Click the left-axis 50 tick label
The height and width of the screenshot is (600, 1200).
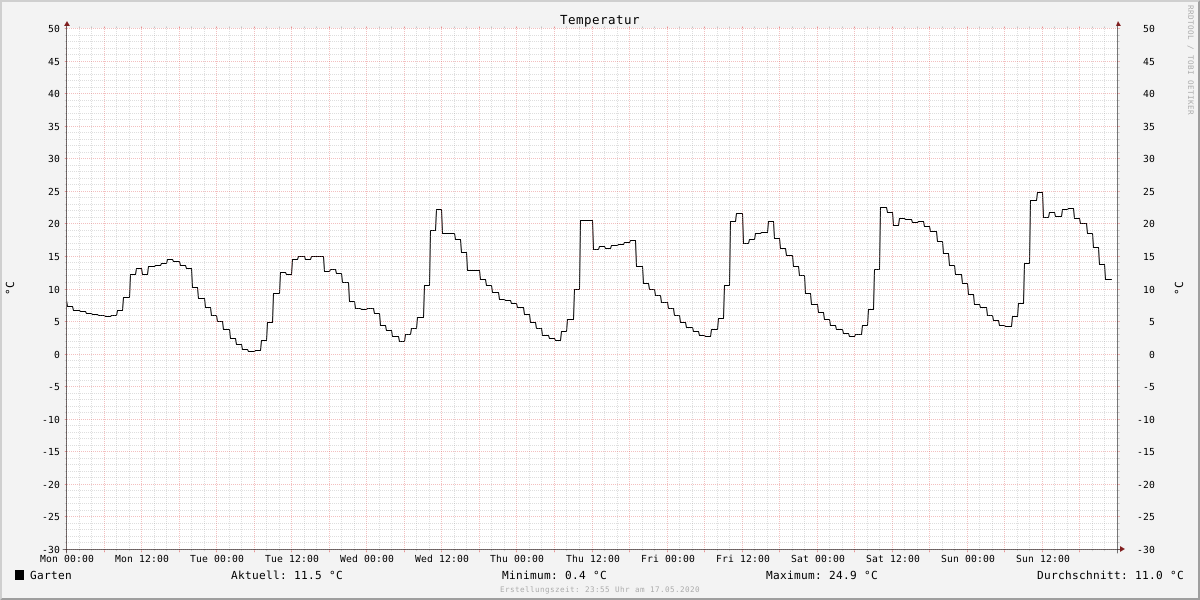click(54, 29)
